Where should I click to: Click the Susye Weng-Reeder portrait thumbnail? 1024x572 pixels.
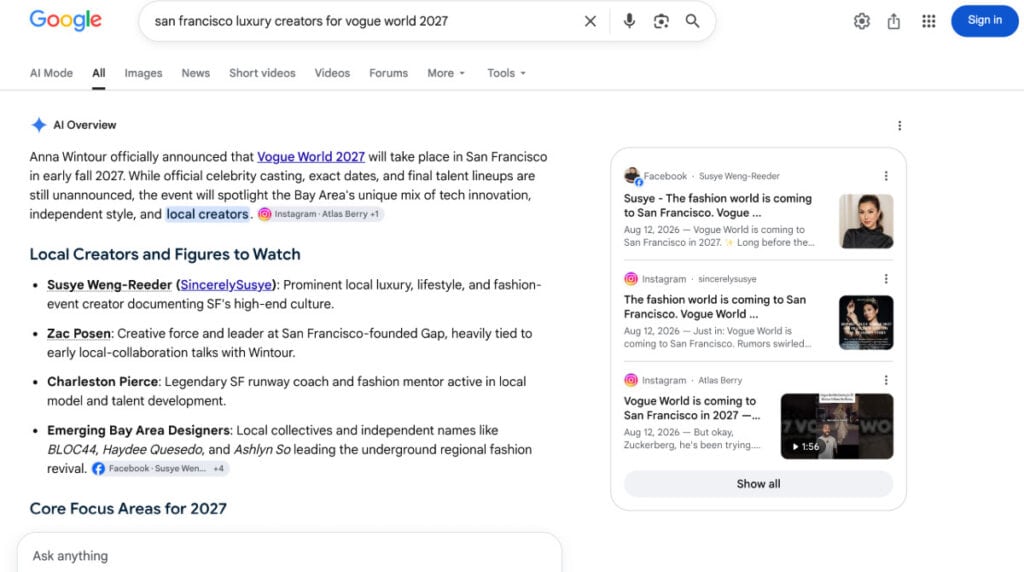coord(866,221)
